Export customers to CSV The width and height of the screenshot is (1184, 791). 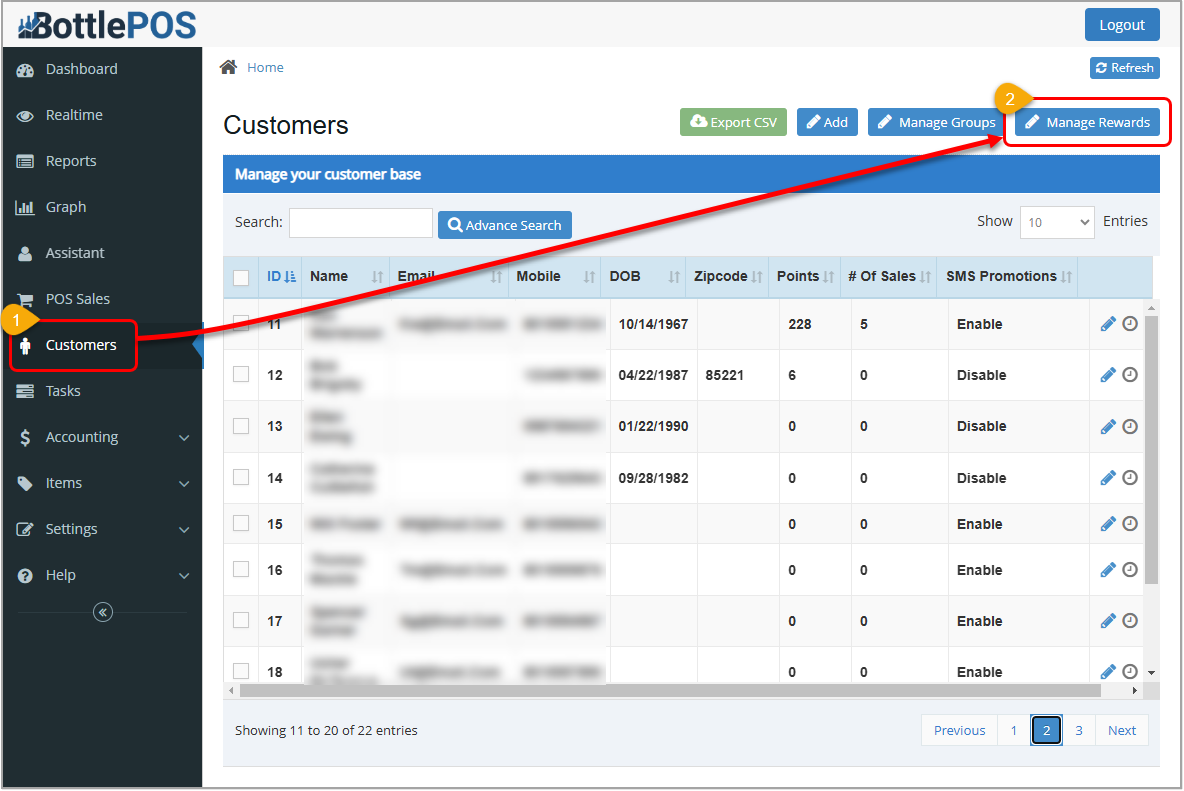(x=733, y=122)
